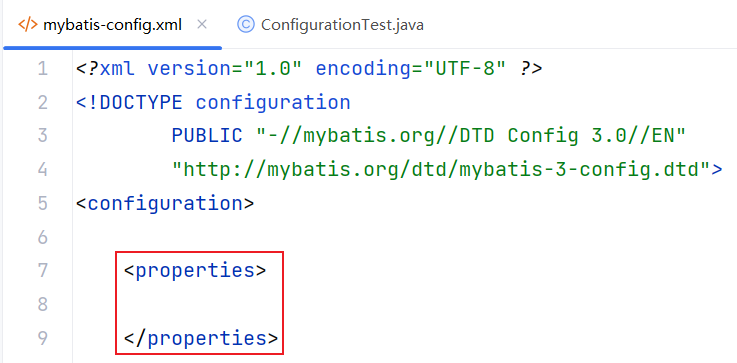Click the Java class icon on ConfigurationTest.java tab
Viewport: 737px width, 363px height.
245,24
